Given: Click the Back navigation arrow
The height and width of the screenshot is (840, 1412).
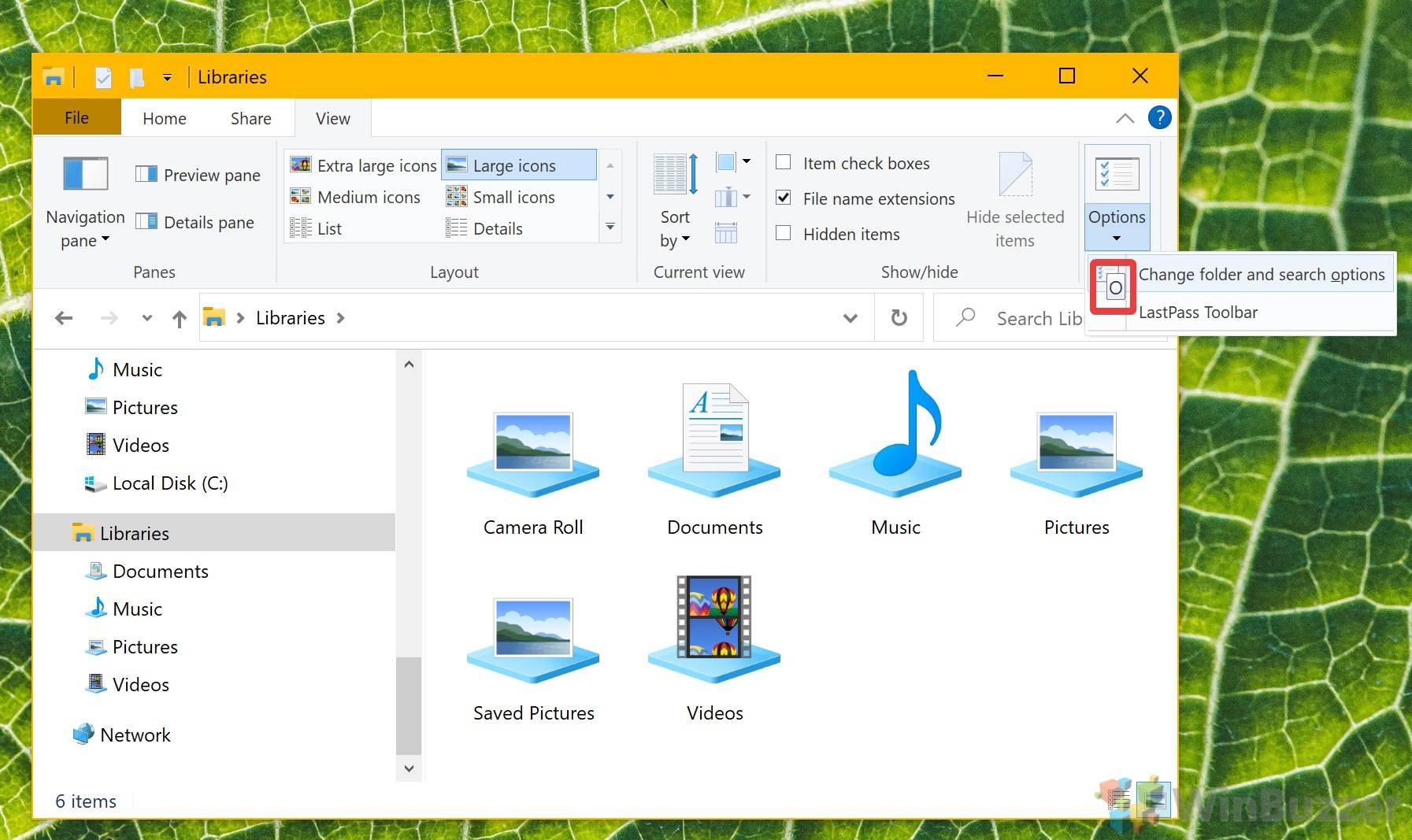Looking at the screenshot, I should click(x=64, y=318).
